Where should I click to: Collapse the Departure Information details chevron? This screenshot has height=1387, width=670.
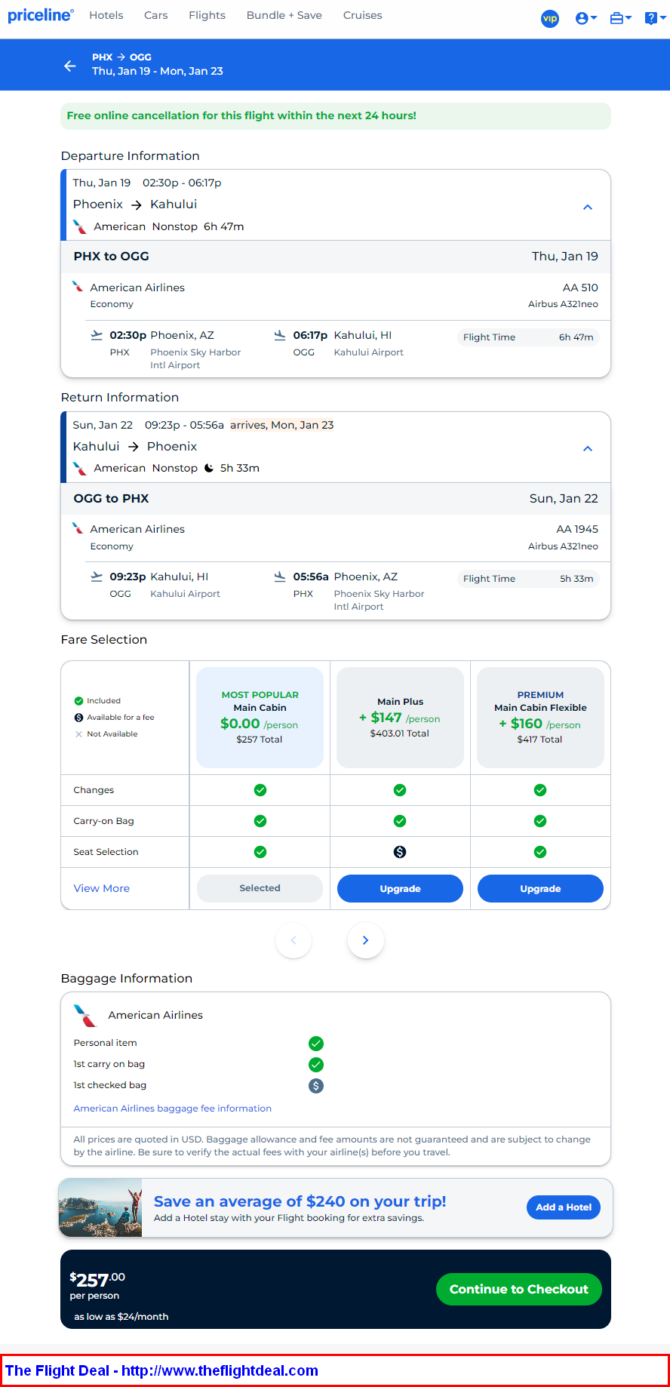588,207
